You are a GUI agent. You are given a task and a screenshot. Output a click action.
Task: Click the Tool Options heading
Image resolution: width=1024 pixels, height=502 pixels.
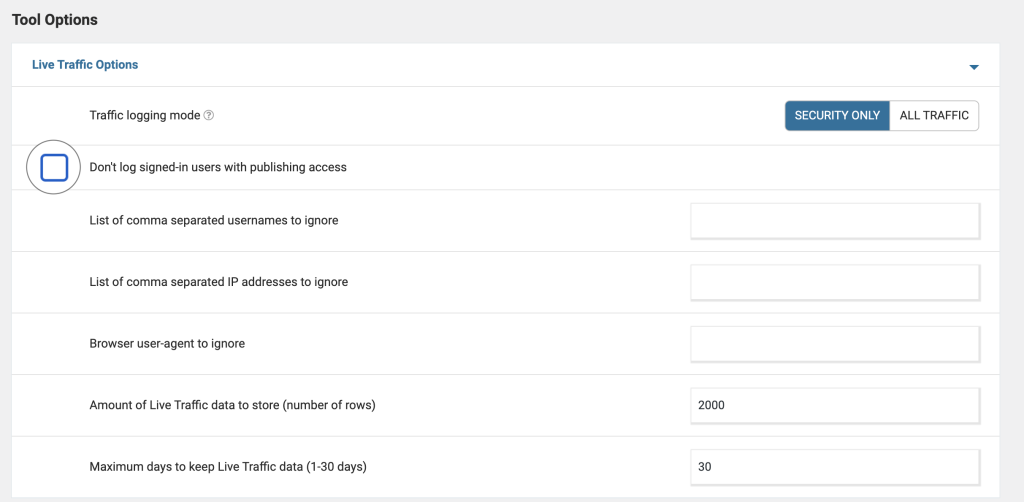point(55,20)
